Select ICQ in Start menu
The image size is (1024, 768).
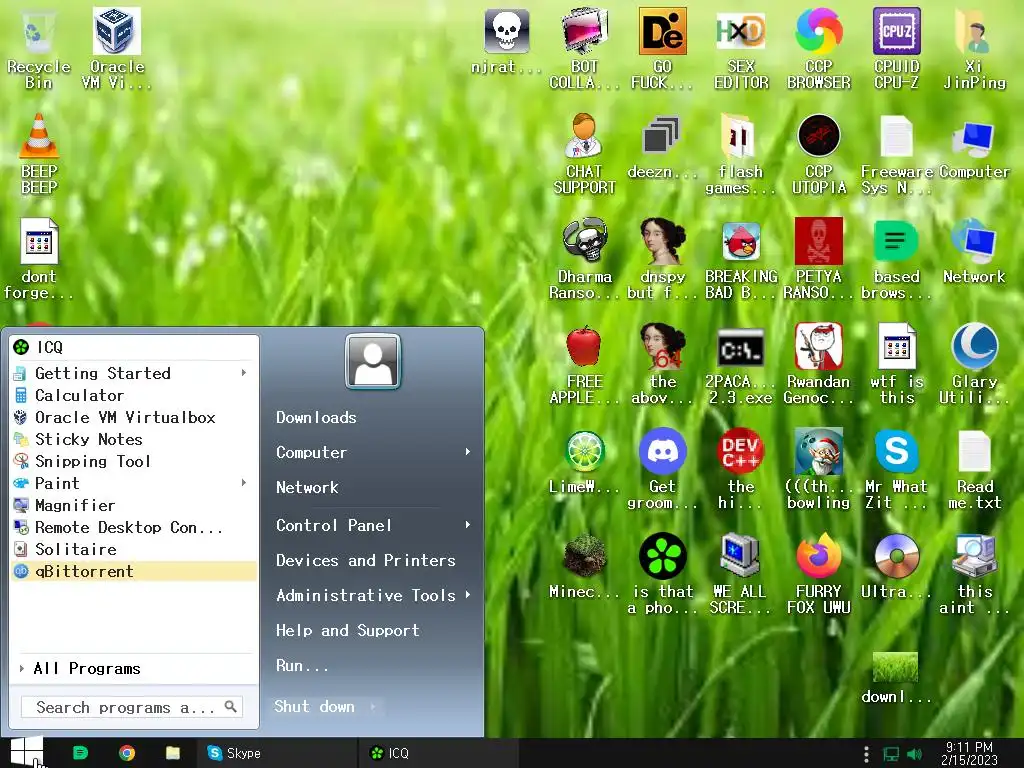coord(135,347)
